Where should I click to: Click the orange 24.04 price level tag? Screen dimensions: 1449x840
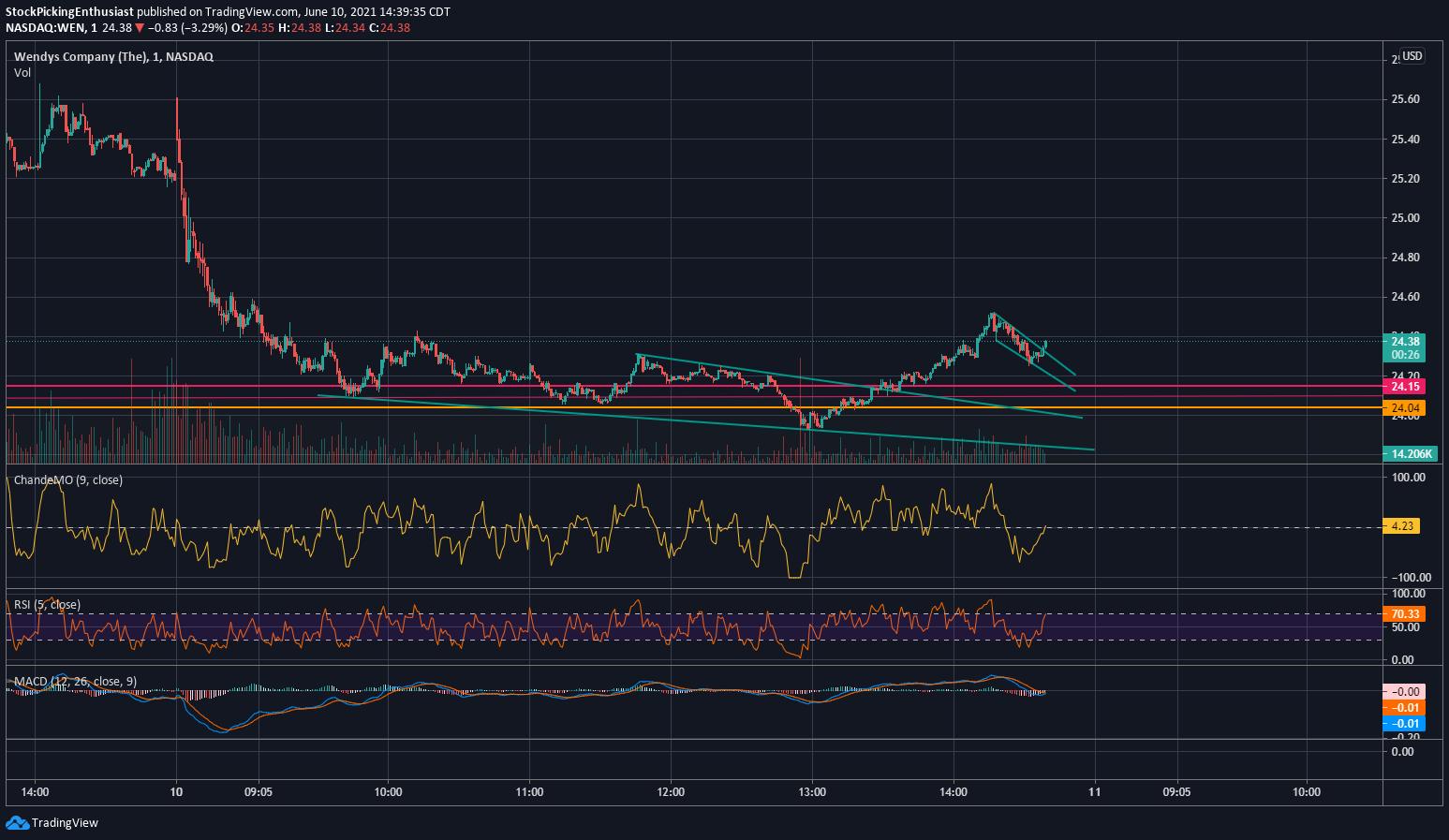pyautogui.click(x=1404, y=408)
